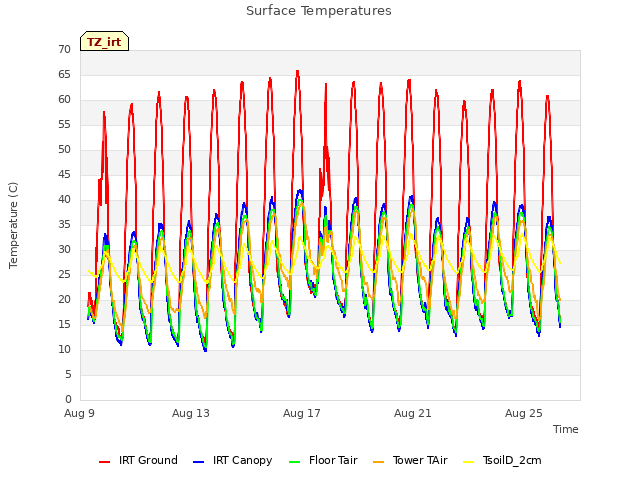Click the Aug 25 x-axis tick label
Screen dimensions: 640x480
pos(524,413)
